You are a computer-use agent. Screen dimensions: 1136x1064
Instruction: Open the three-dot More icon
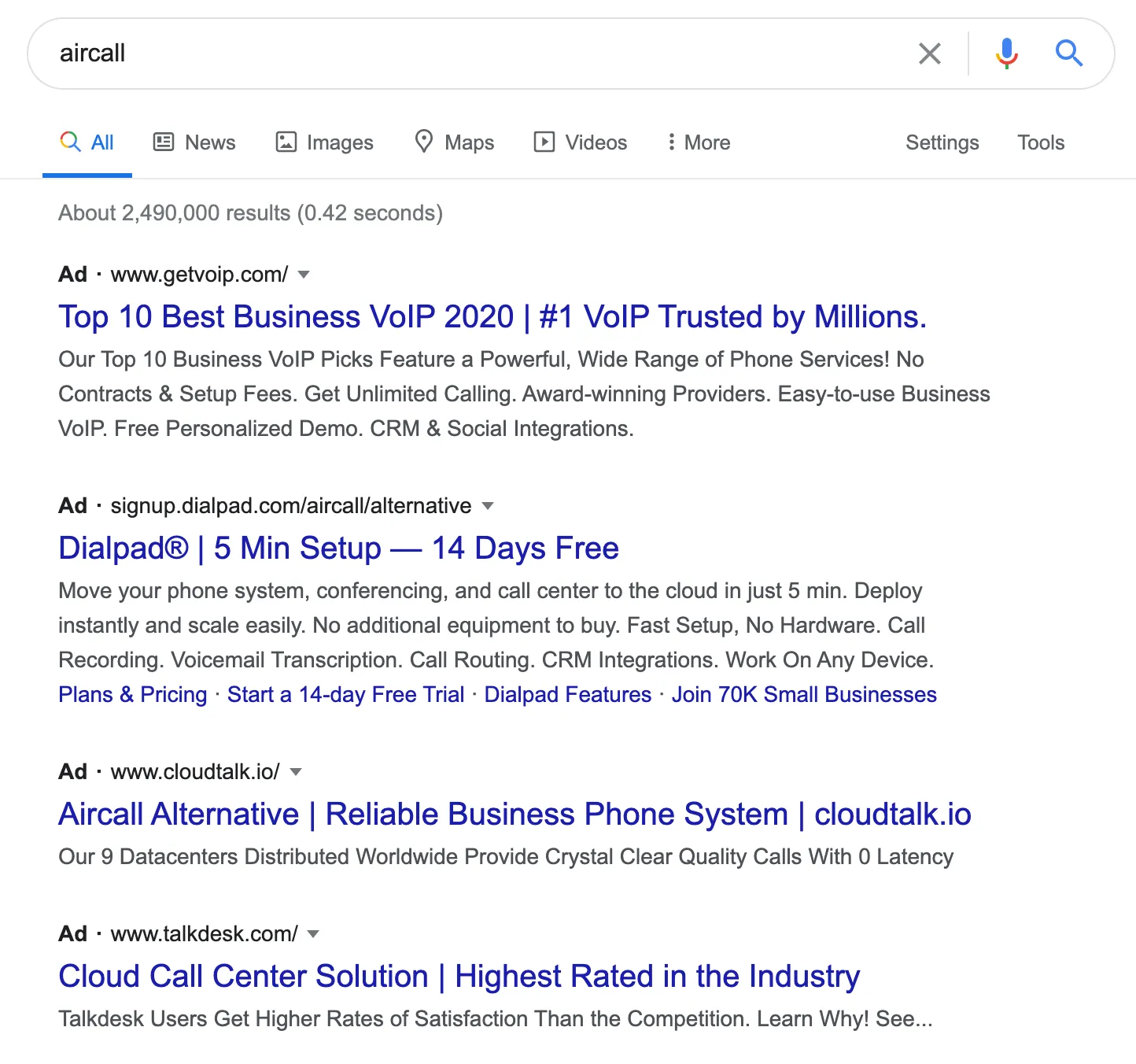click(671, 142)
